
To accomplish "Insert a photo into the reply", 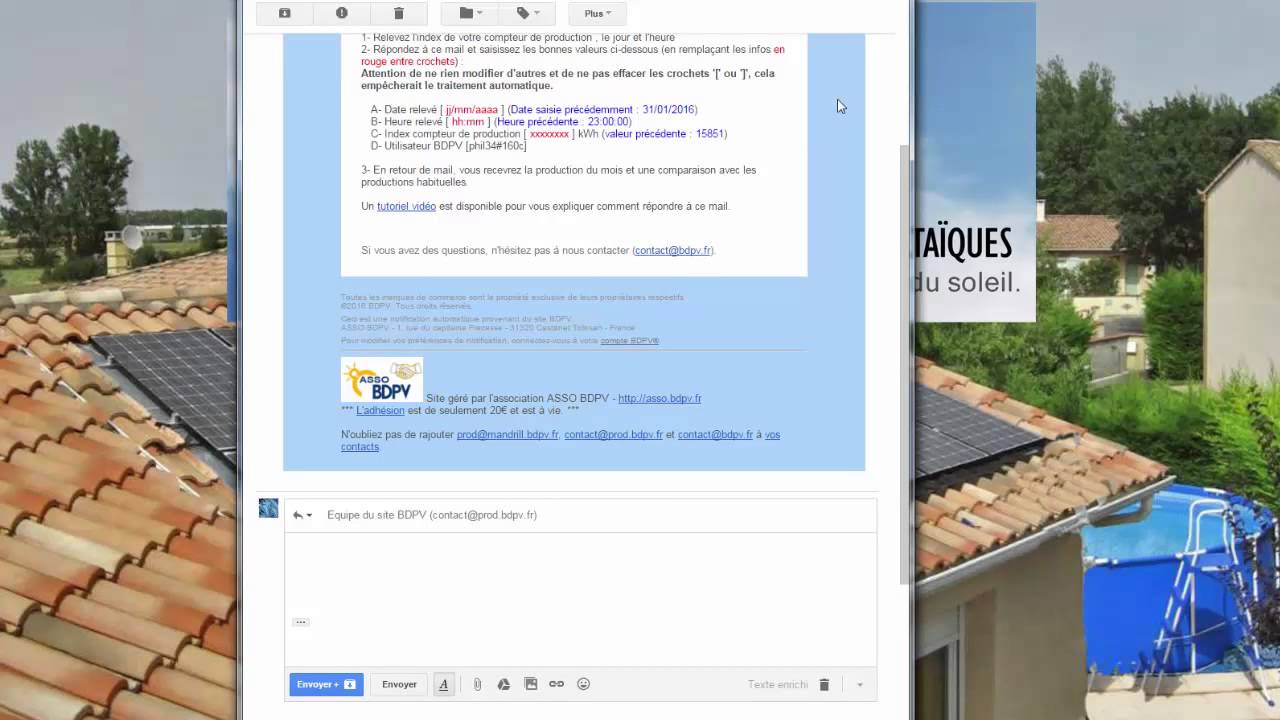I will click(x=530, y=684).
